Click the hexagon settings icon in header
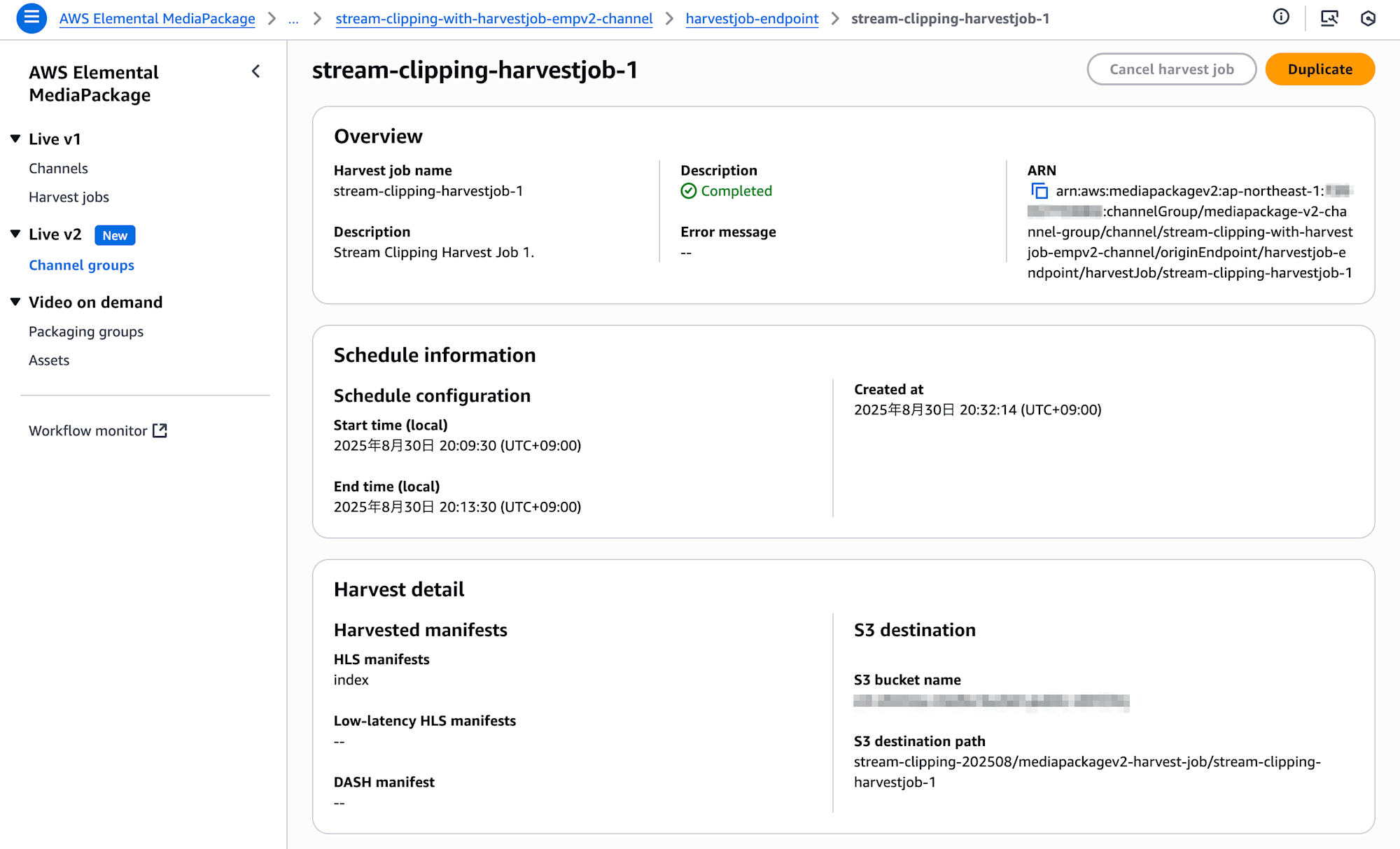Screen dimensions: 1400x849 pos(1368,18)
